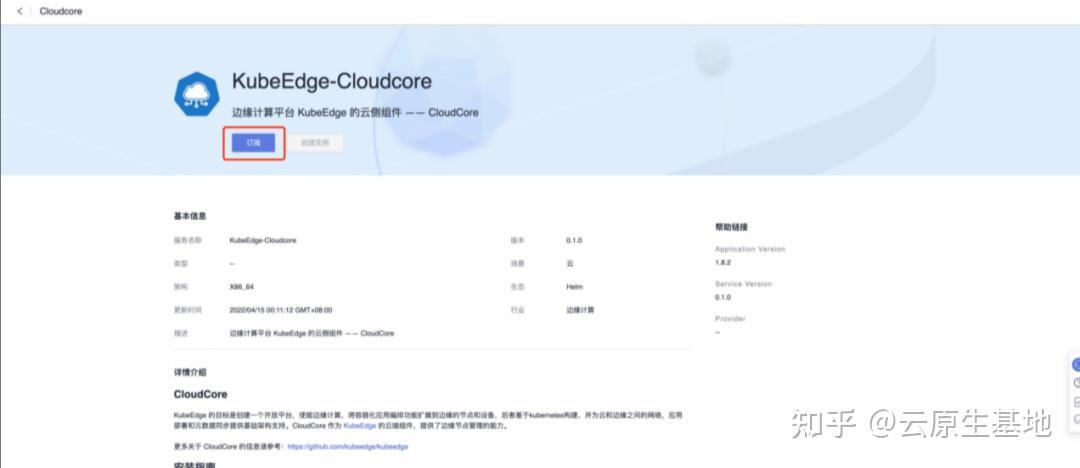
Task: Click the greyed 创建实例 button
Action: click(x=315, y=143)
